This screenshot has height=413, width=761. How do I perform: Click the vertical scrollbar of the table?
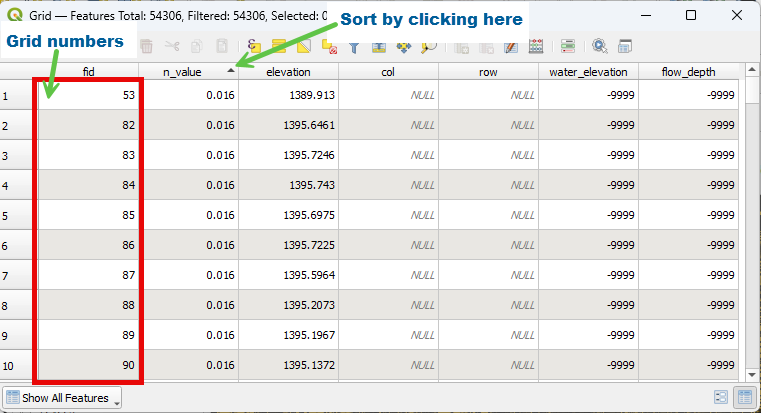point(752,230)
